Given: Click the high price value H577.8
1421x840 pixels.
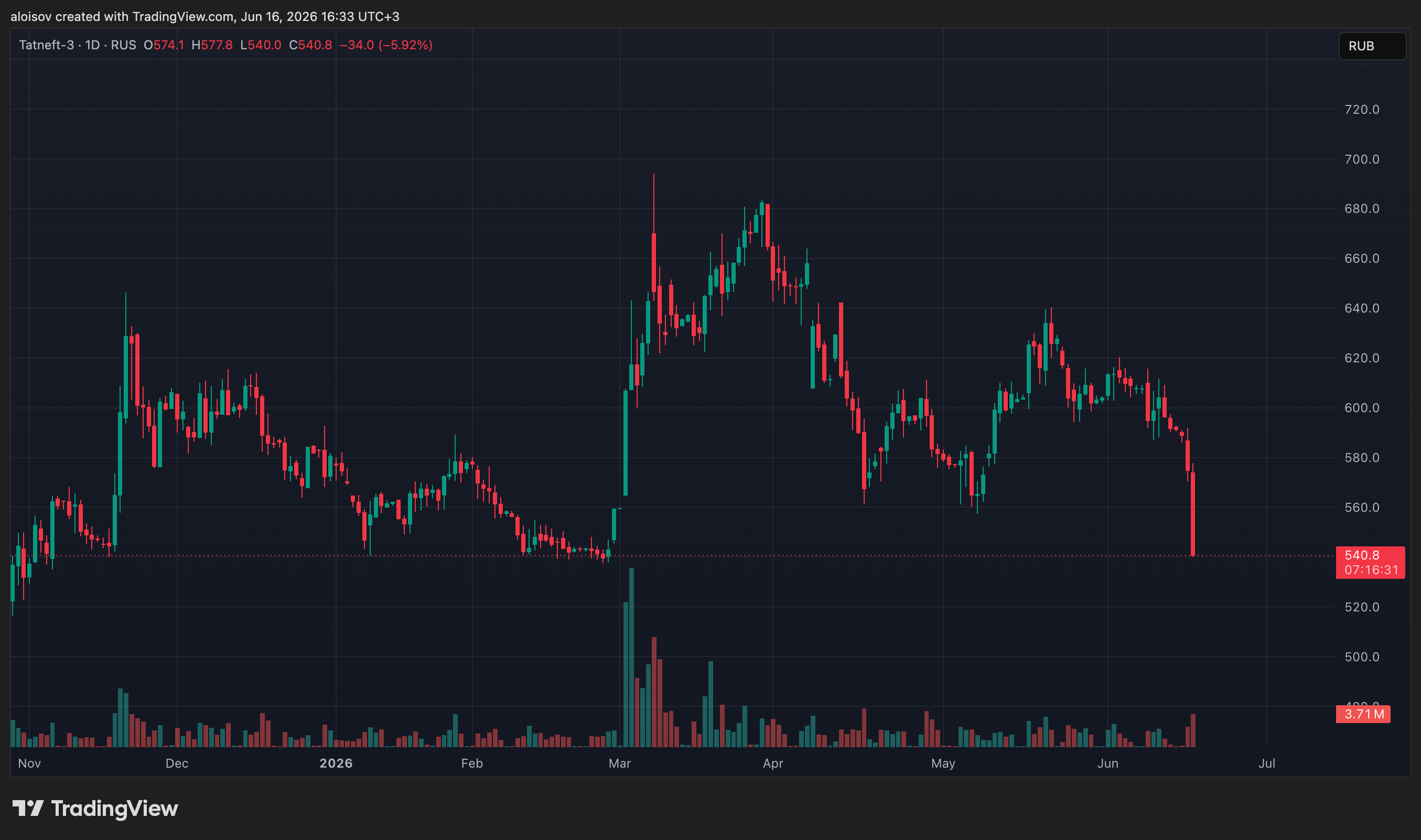Looking at the screenshot, I should 212,45.
